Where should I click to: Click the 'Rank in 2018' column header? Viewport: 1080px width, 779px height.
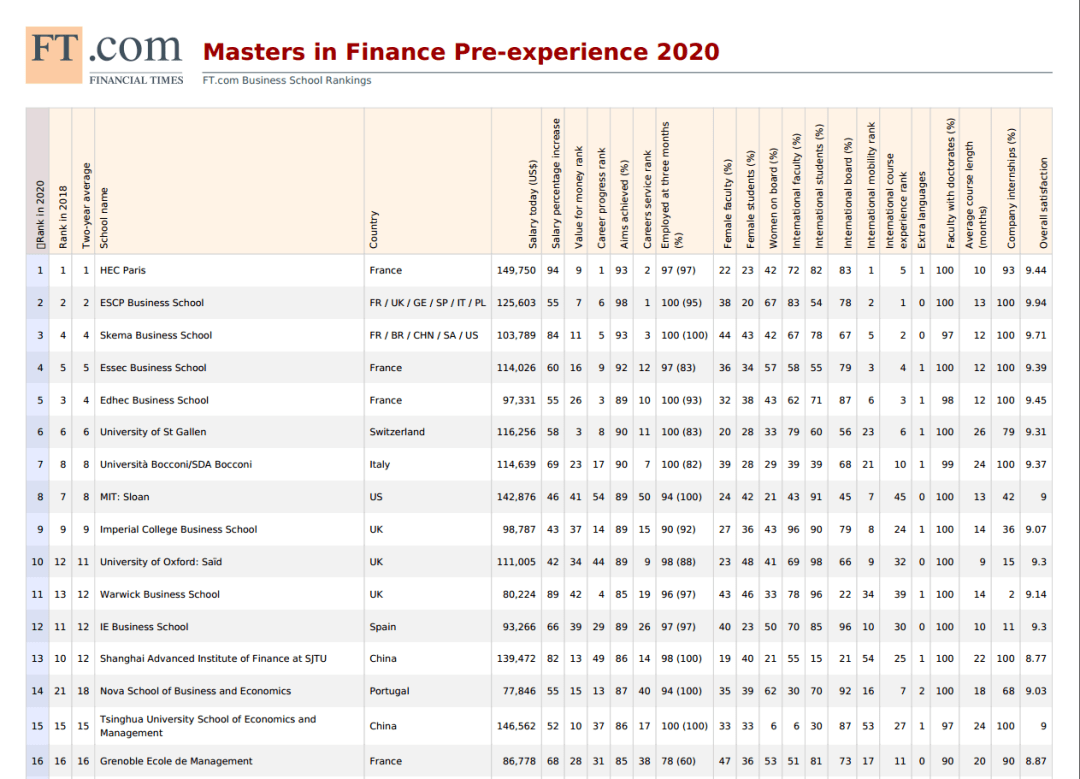tap(63, 217)
